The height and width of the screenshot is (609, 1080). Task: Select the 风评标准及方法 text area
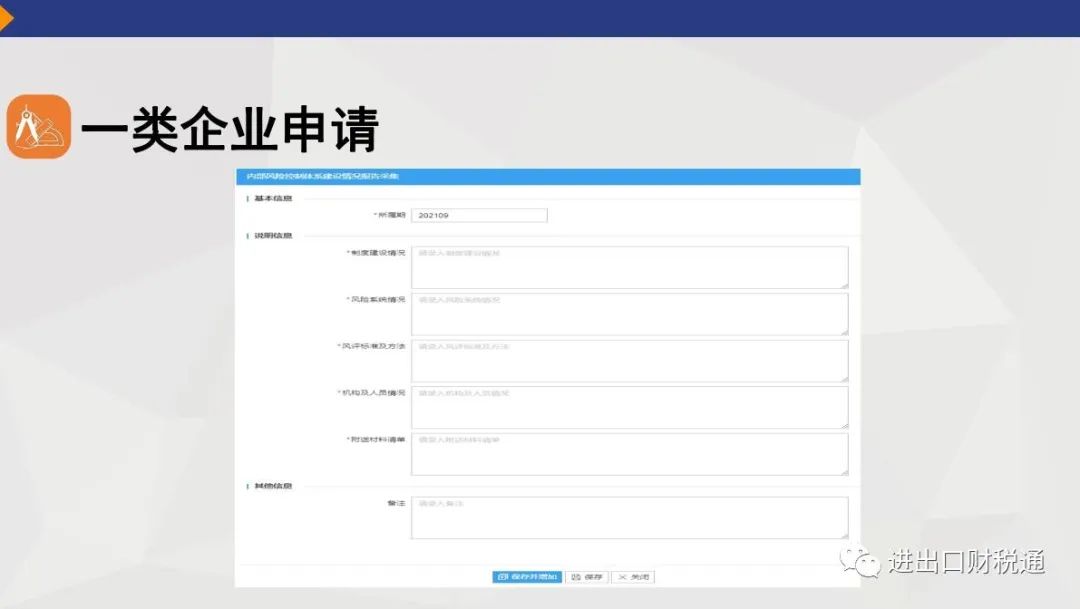click(630, 361)
